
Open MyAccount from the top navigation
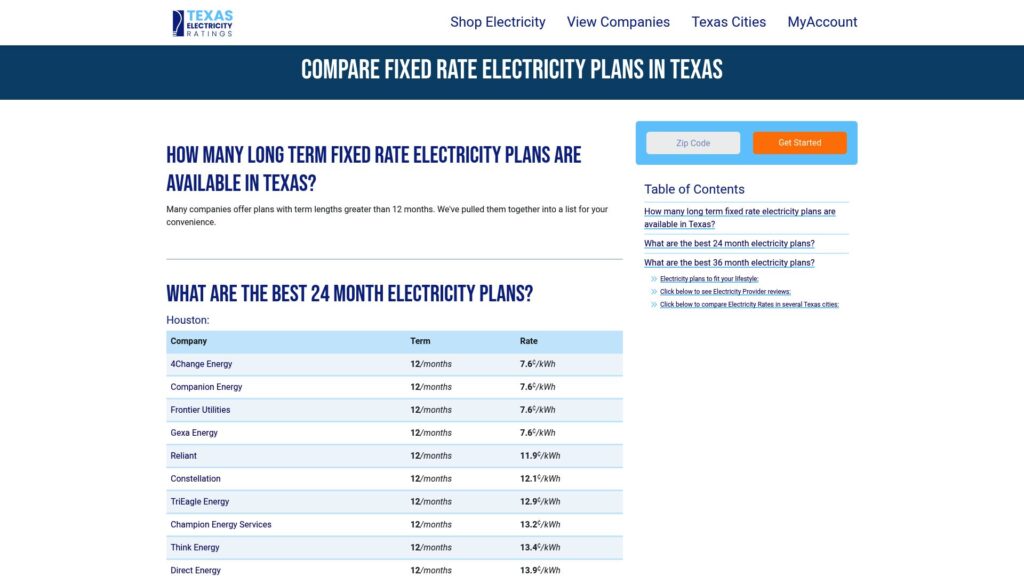click(x=822, y=22)
